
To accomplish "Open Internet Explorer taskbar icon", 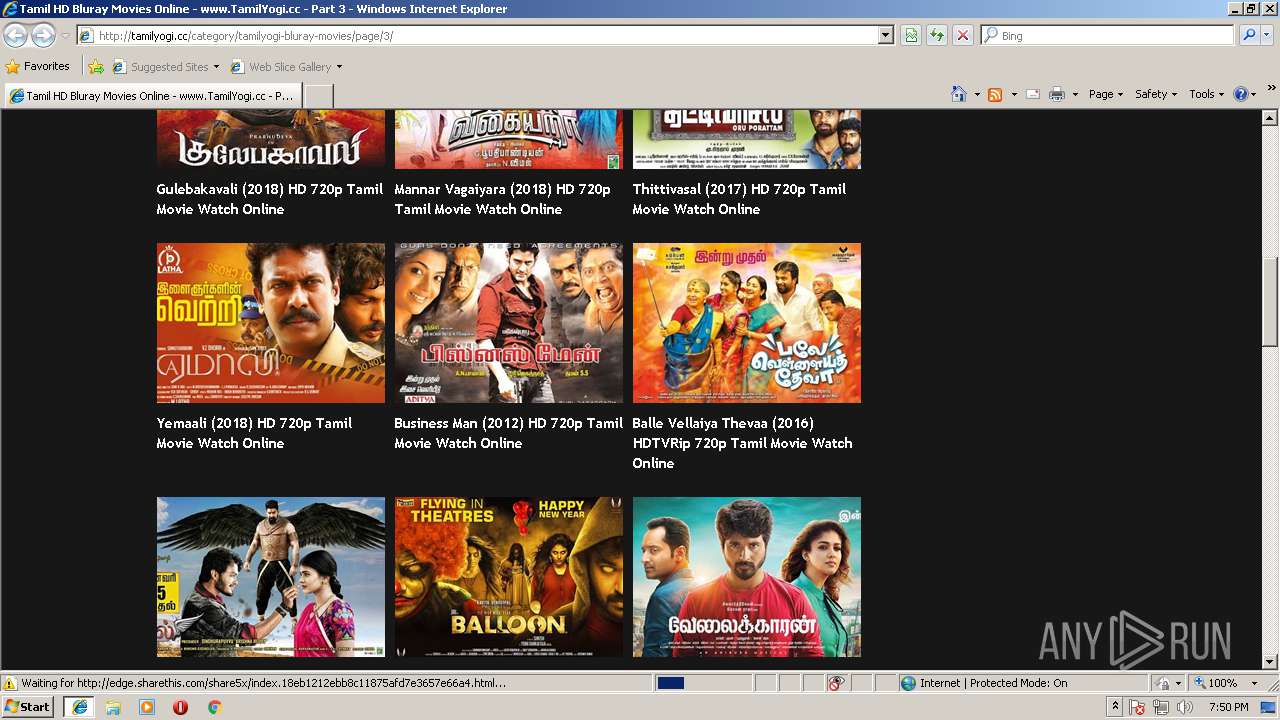I will (79, 707).
